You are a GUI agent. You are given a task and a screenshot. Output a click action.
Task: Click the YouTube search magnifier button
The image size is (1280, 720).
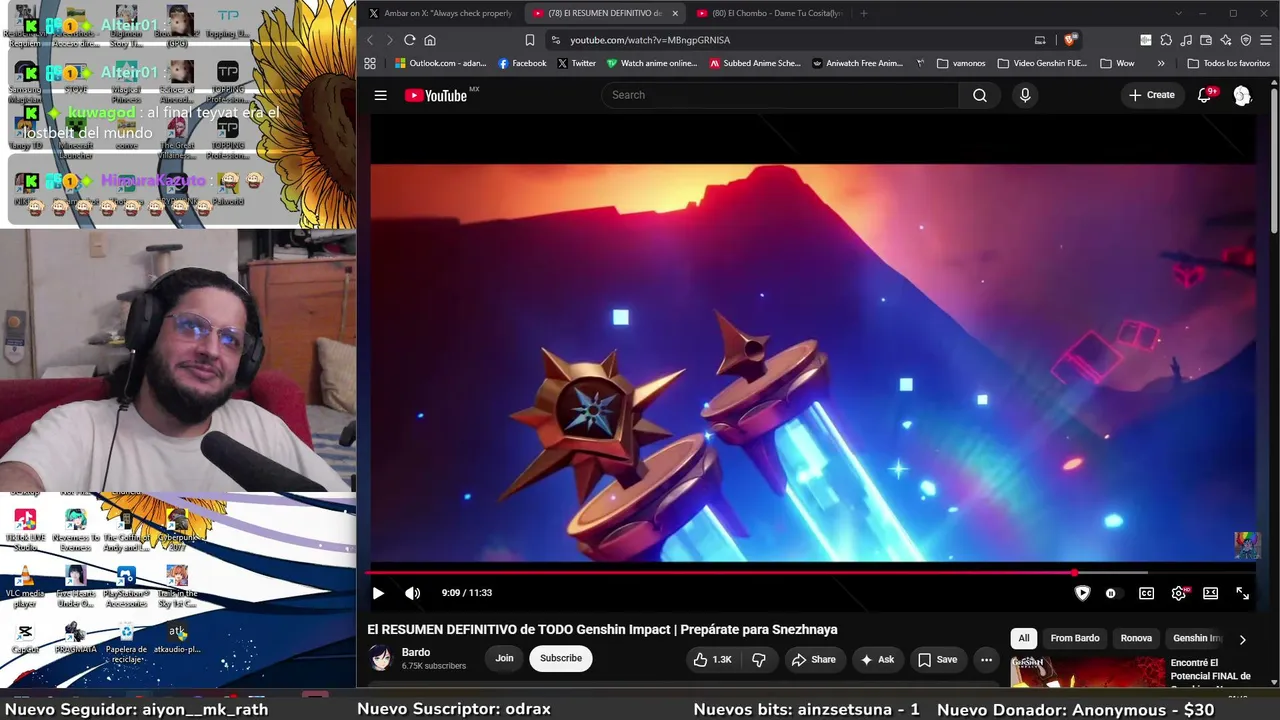(980, 95)
